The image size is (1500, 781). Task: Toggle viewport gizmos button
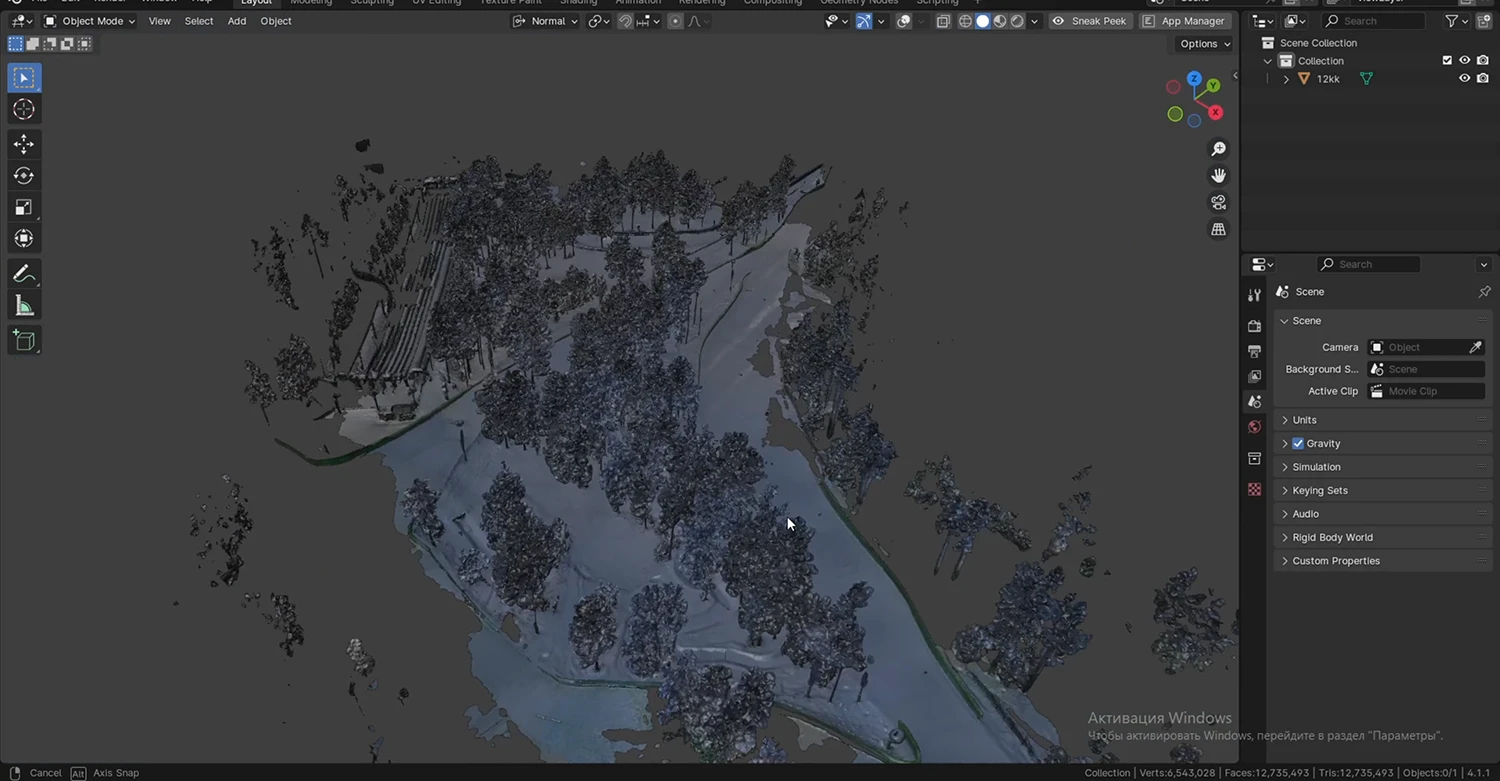tap(864, 21)
